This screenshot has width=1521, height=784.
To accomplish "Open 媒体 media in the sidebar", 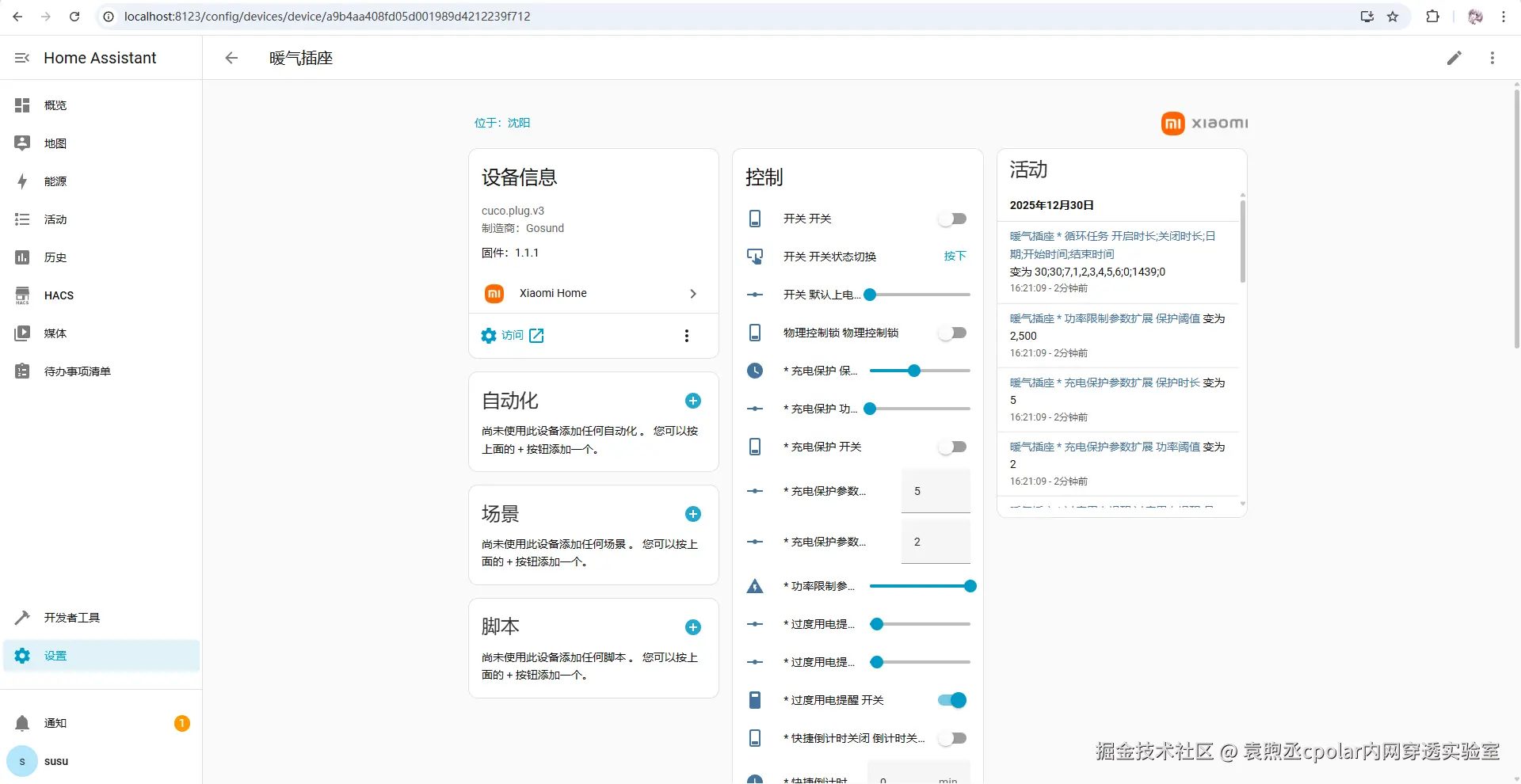I will [101, 333].
